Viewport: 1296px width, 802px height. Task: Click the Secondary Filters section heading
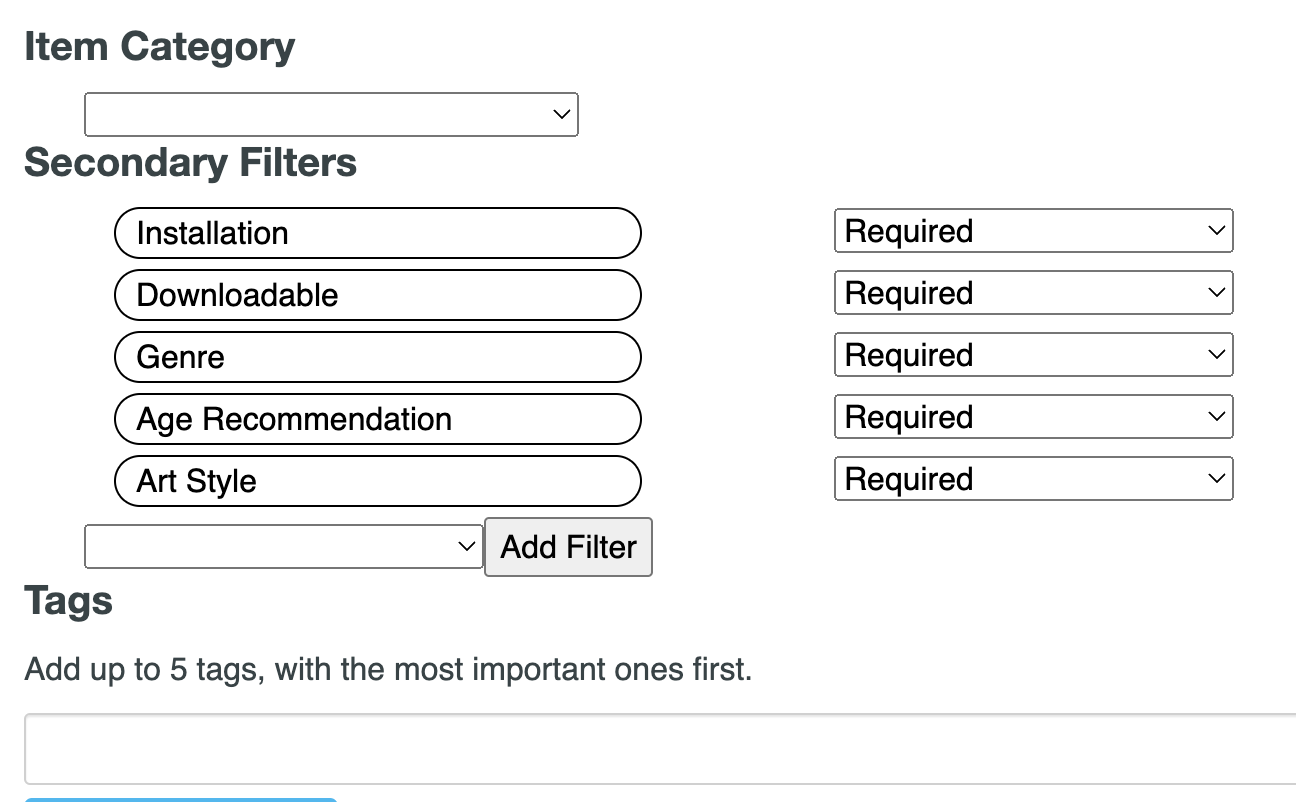[190, 162]
